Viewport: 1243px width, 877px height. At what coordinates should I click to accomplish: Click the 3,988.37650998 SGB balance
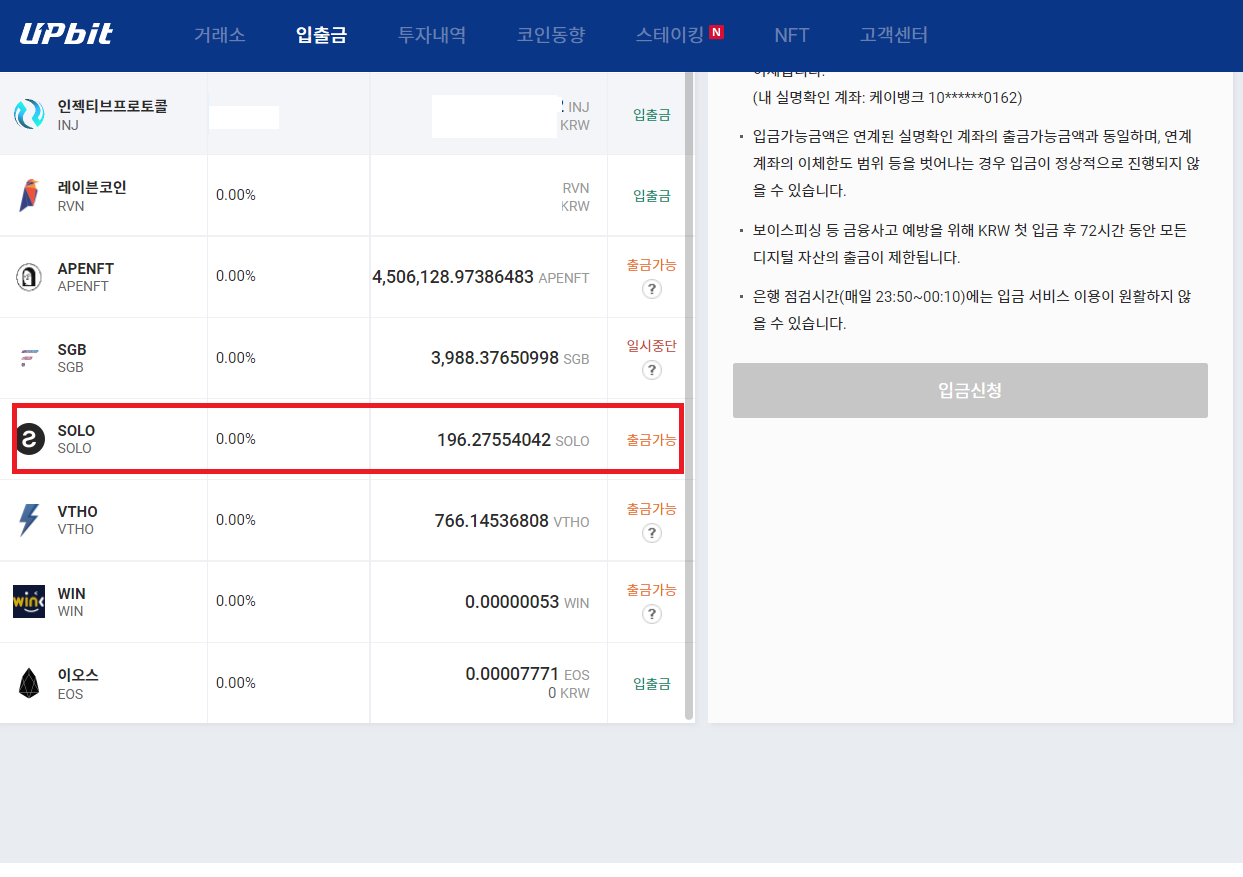(x=510, y=358)
